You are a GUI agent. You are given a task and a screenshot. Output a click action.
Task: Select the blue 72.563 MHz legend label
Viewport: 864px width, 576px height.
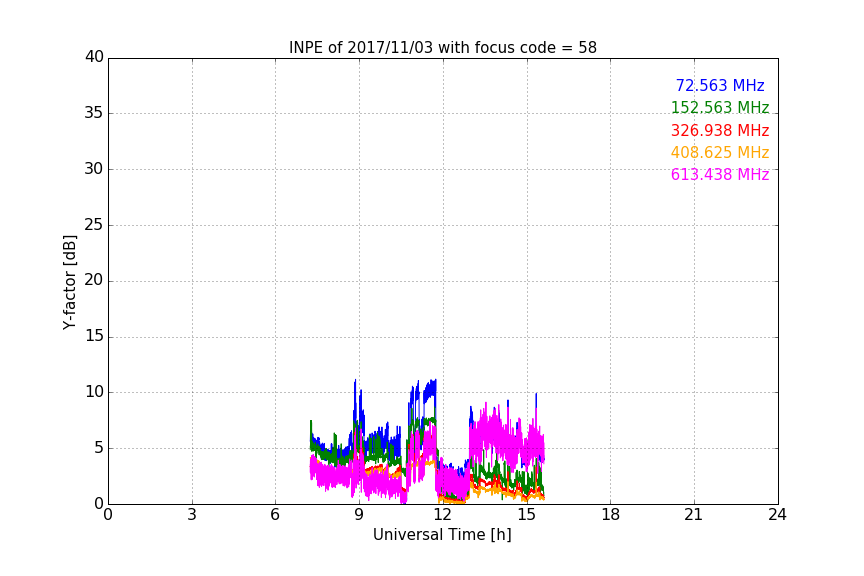(x=720, y=85)
